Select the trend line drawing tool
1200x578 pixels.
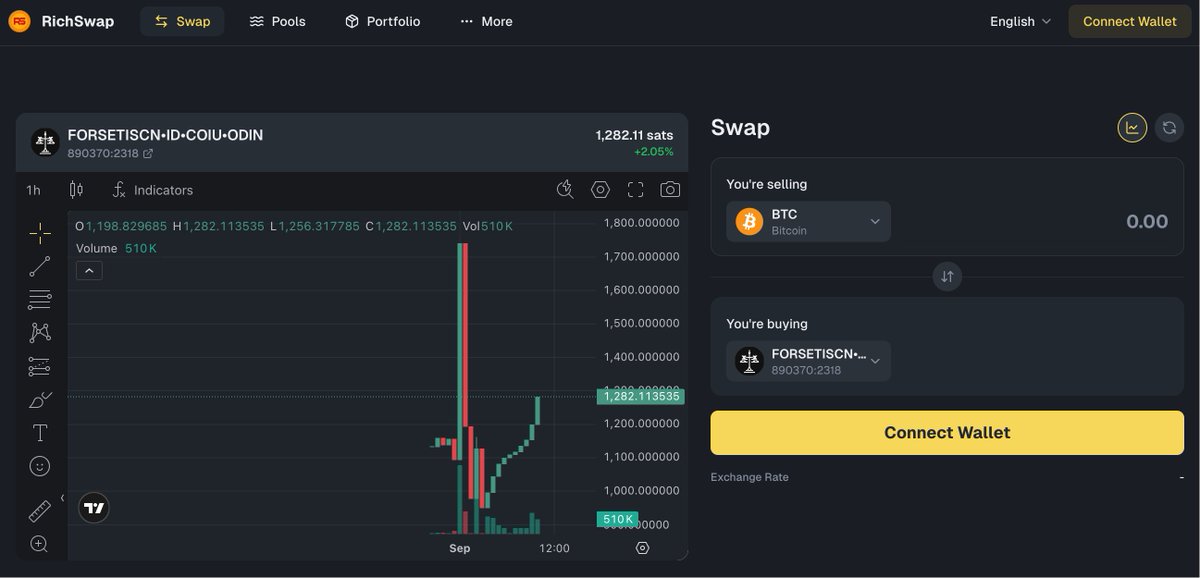(40, 266)
